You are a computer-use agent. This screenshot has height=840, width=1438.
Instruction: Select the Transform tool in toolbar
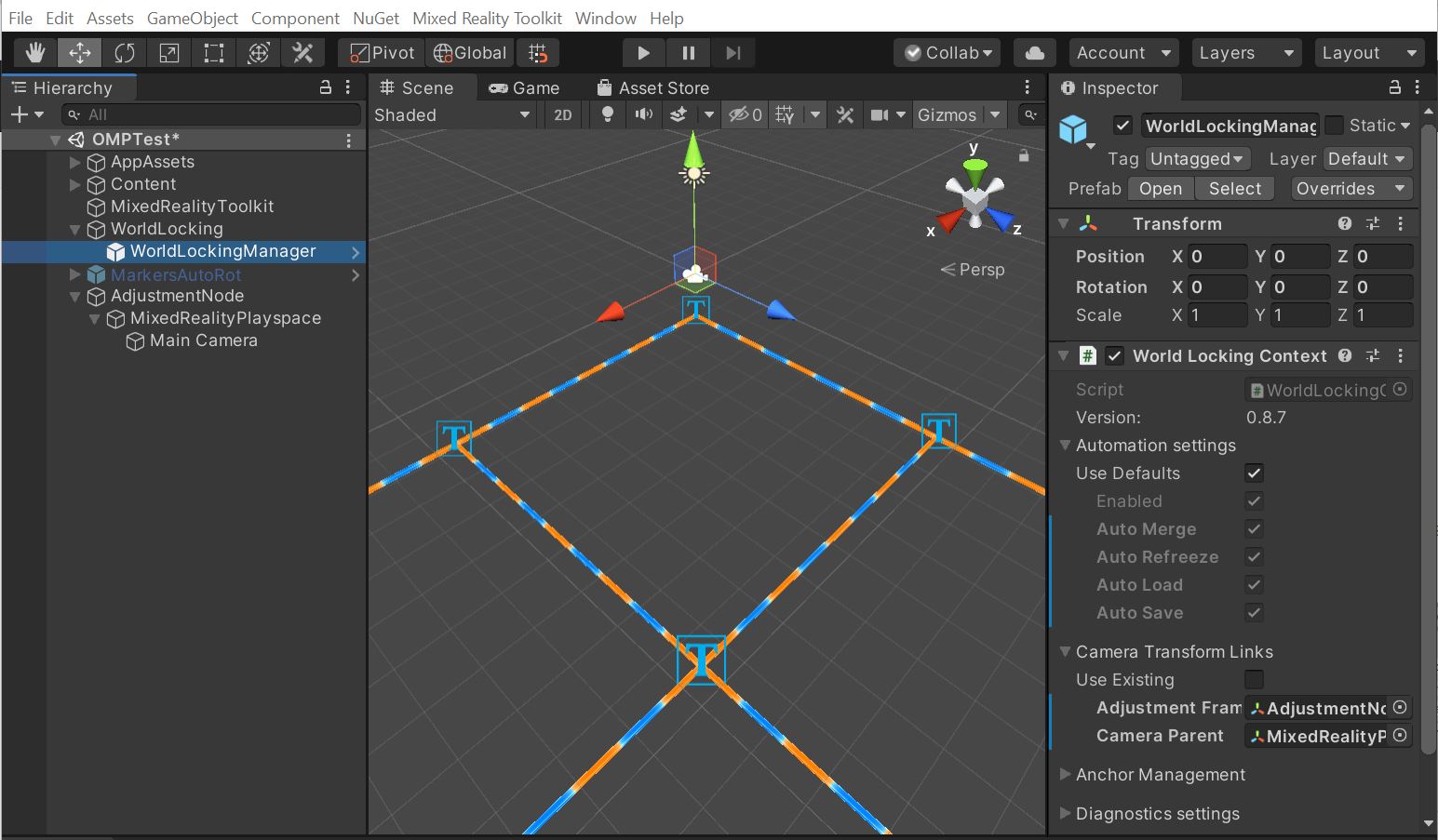[259, 53]
